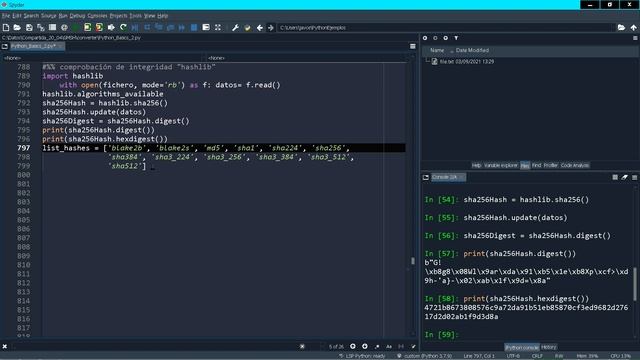640x360 pixels.
Task: Open the File menu
Action: click(x=6, y=16)
